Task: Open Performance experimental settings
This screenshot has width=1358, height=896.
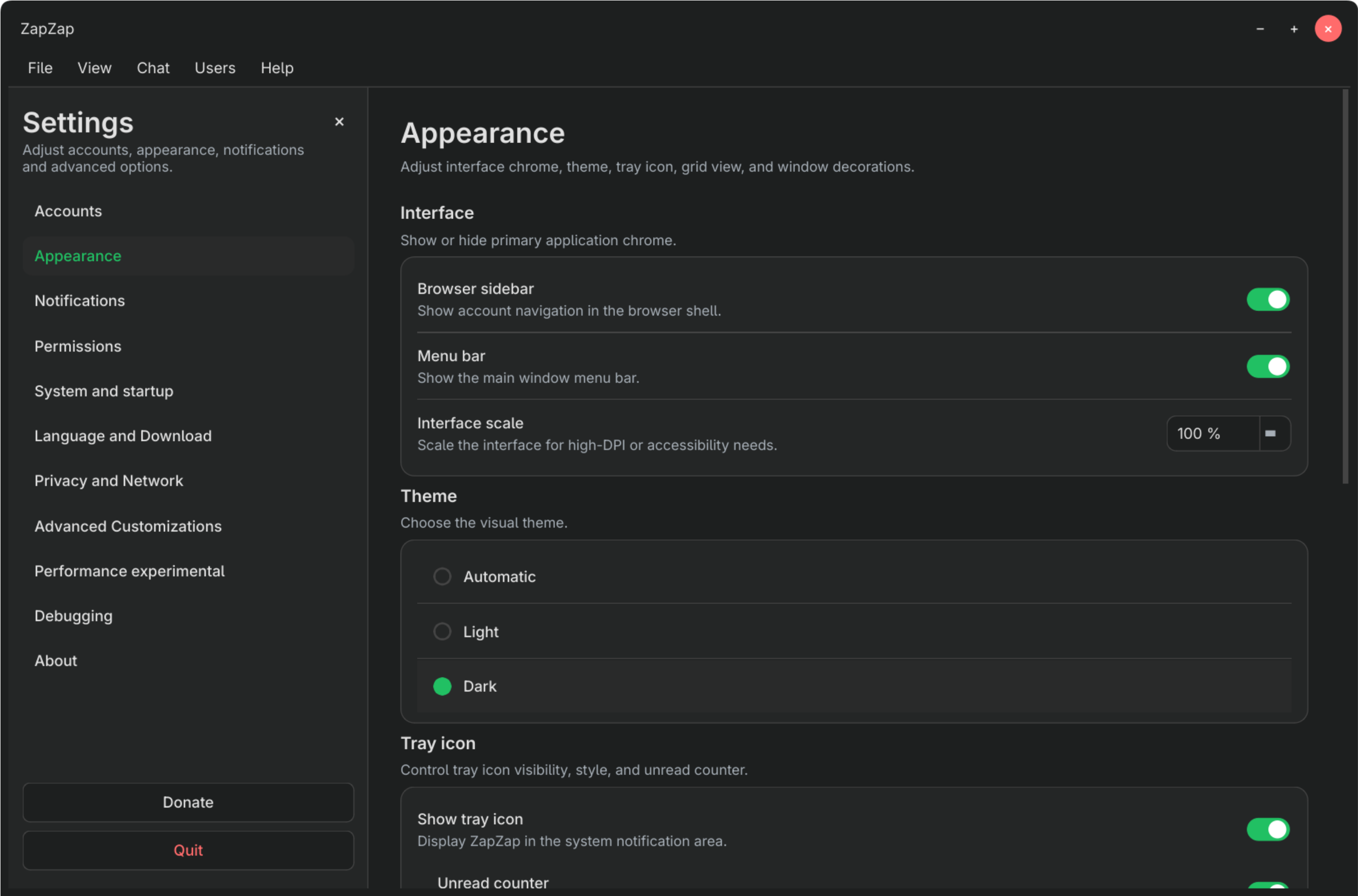Action: (x=188, y=571)
